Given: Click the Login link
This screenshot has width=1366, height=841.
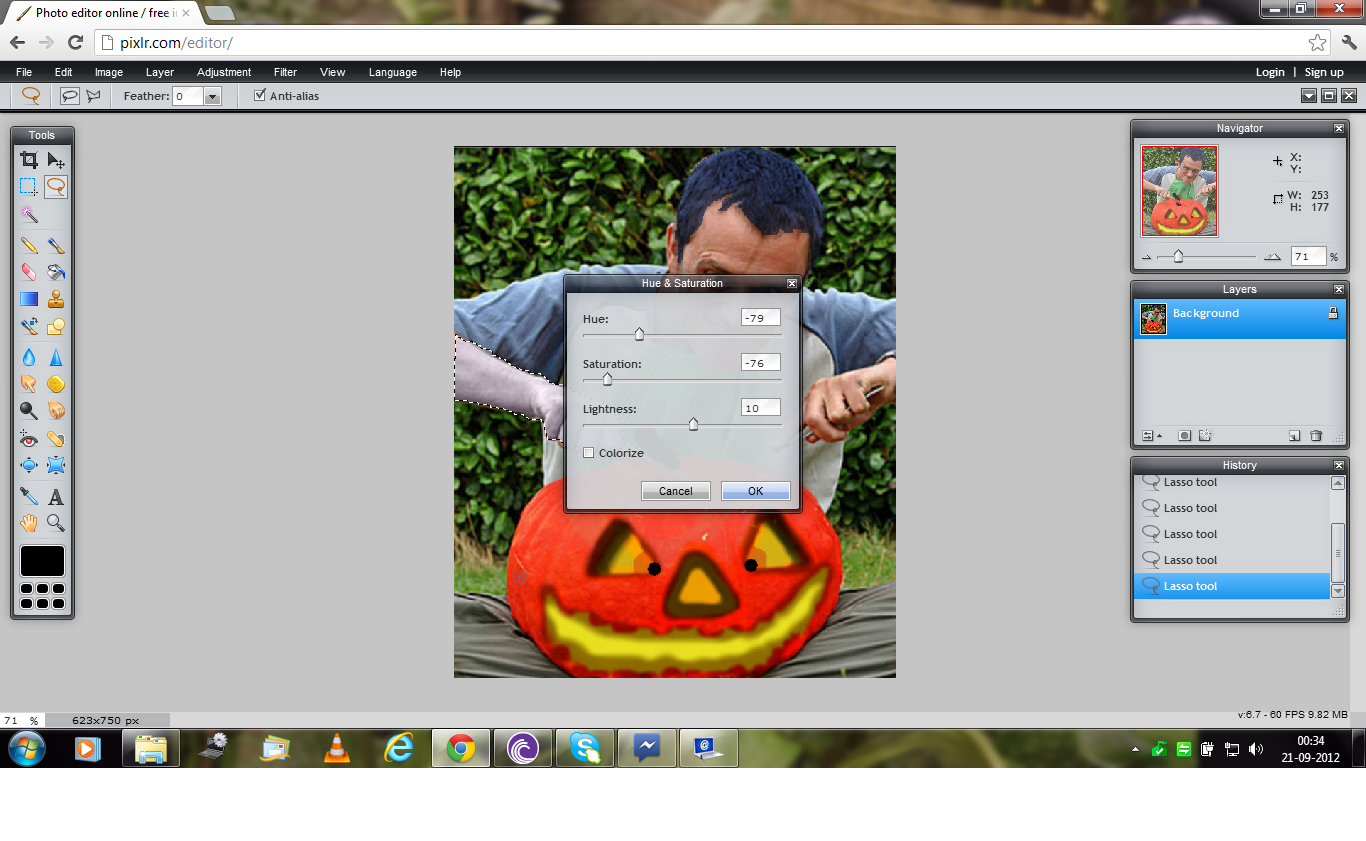Looking at the screenshot, I should [x=1270, y=72].
